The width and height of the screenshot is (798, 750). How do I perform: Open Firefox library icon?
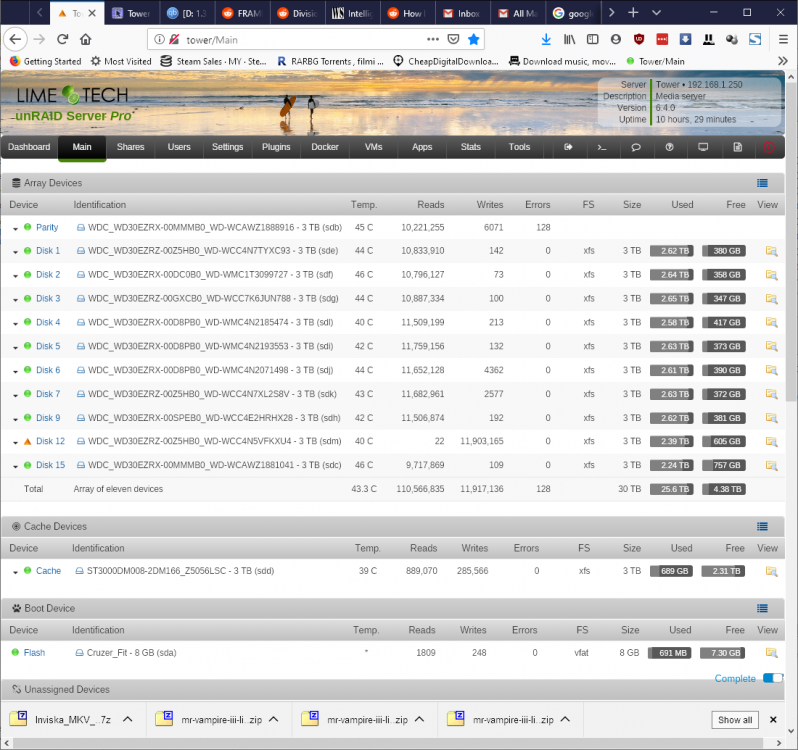tap(569, 39)
